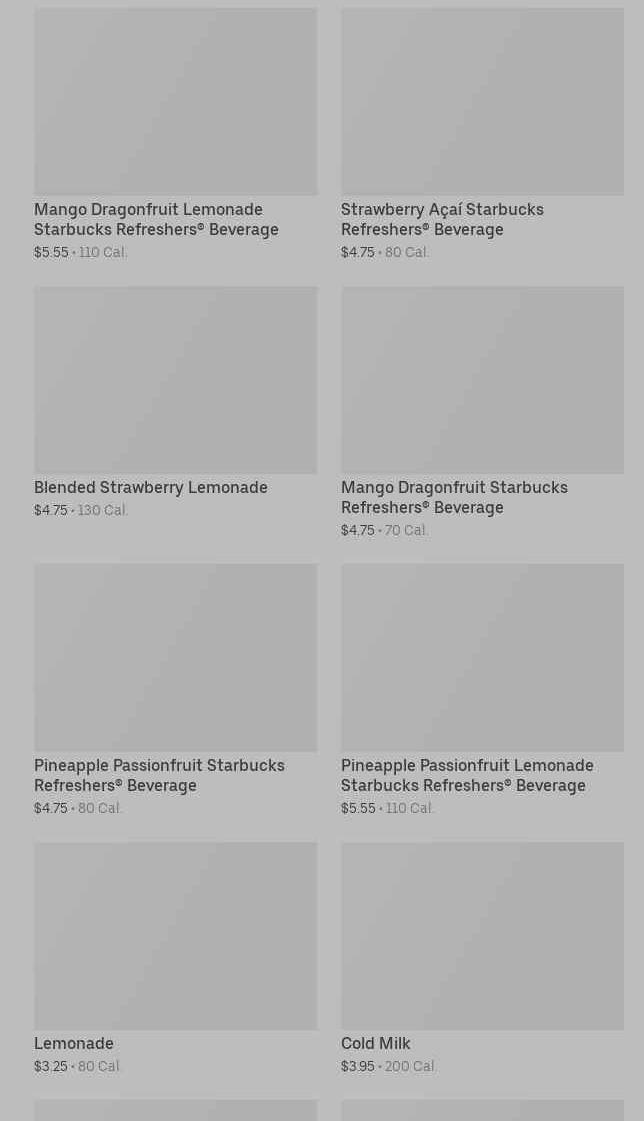Open the Blended Strawberry Lemonade title link
Viewport: 644px width, 1121px height.
151,487
